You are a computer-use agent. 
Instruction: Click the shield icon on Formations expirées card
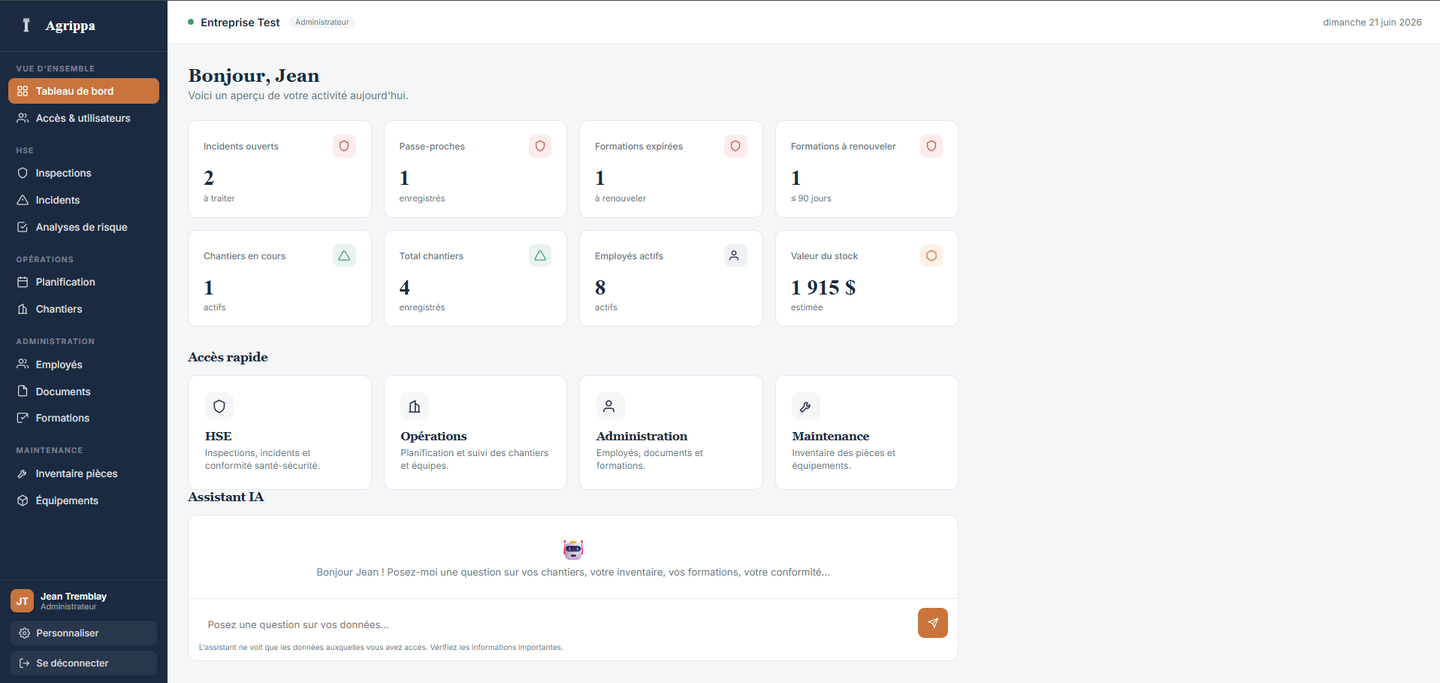pos(736,146)
